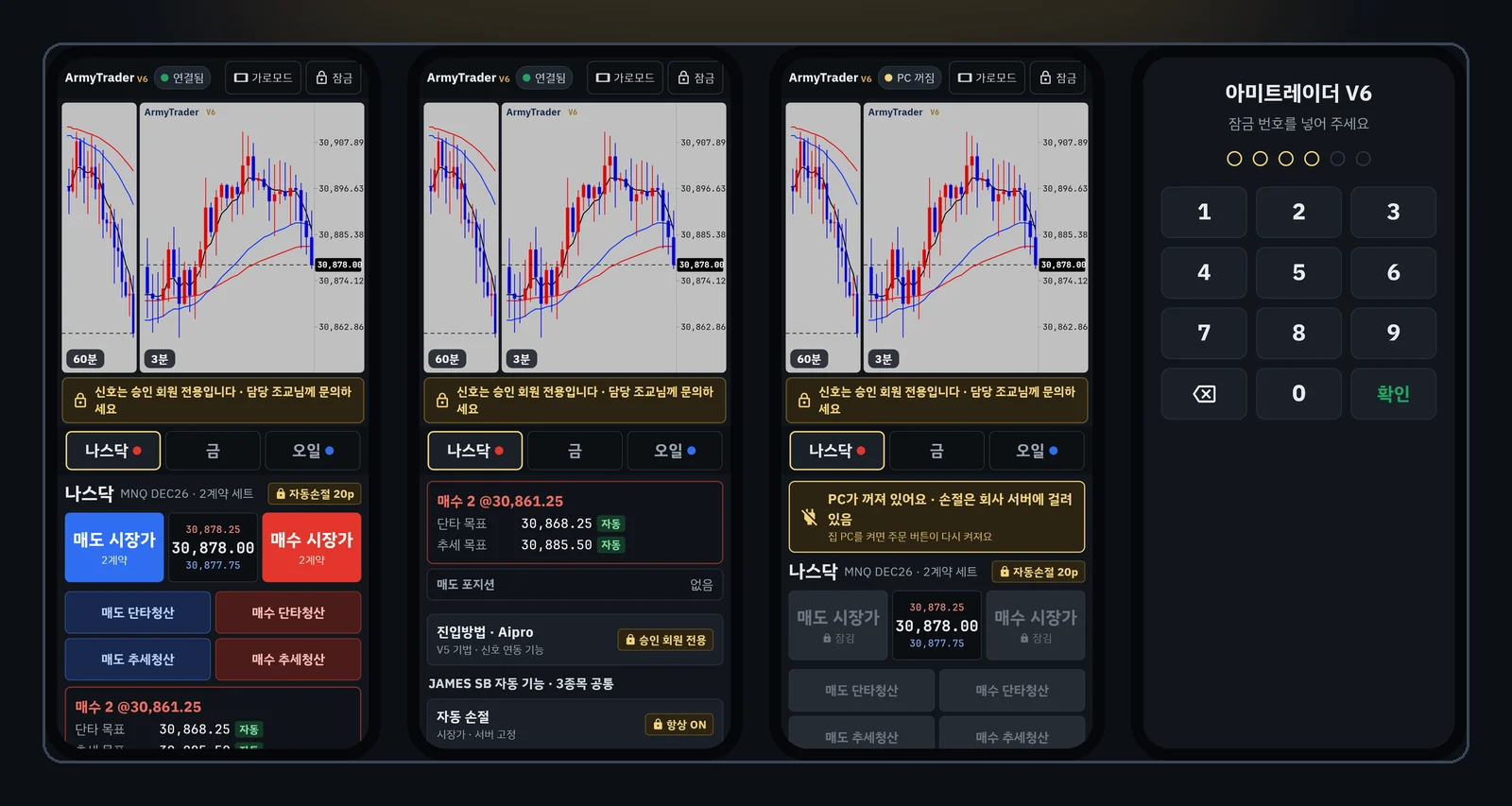The image size is (1512, 806).
Task: Click 60분 chart thumbnail in third phone
Action: (x=823, y=237)
